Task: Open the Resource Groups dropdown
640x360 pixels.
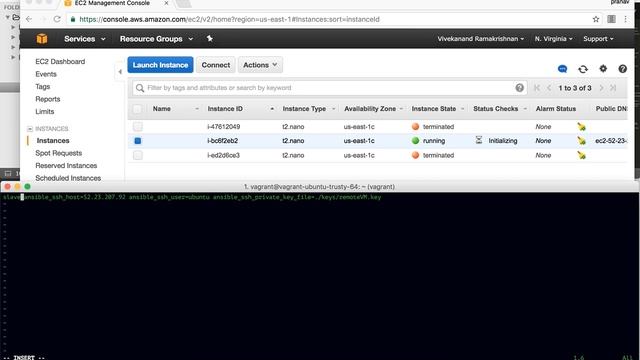Action: pos(156,39)
